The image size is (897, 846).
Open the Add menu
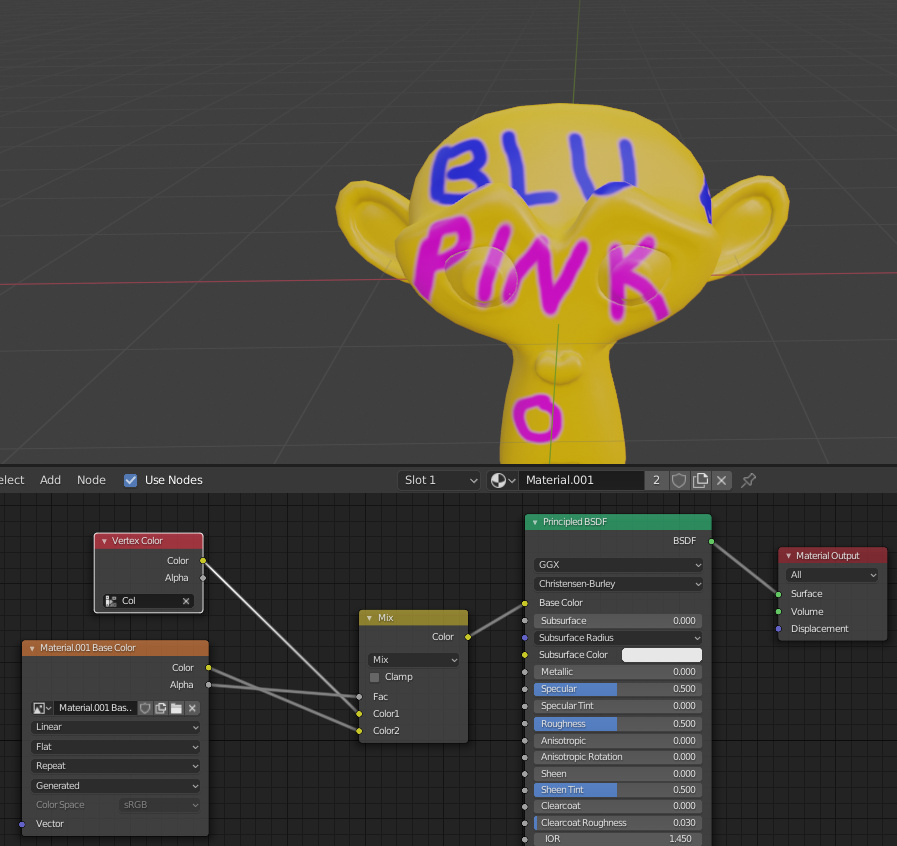pyautogui.click(x=50, y=479)
